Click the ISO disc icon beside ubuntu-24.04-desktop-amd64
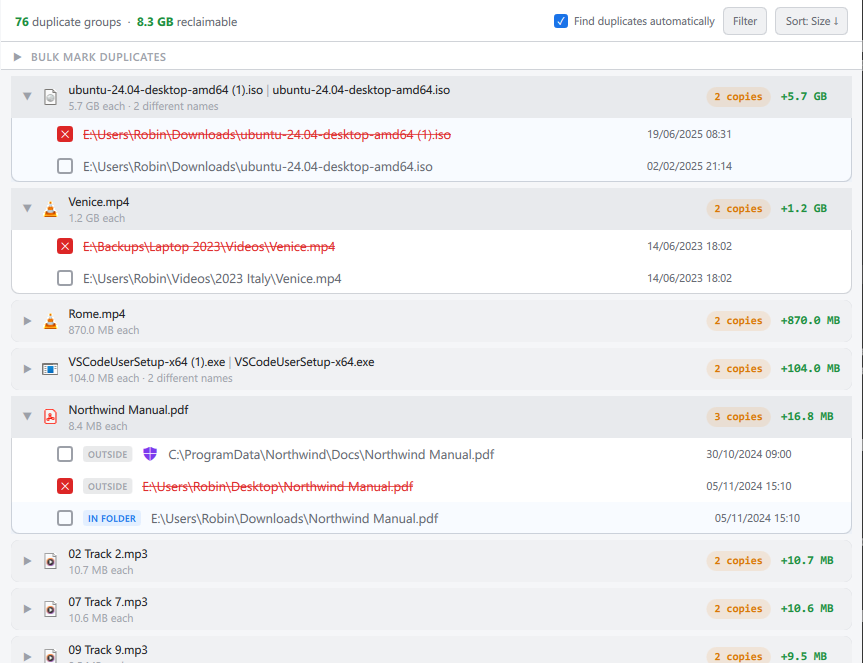 tap(50, 97)
